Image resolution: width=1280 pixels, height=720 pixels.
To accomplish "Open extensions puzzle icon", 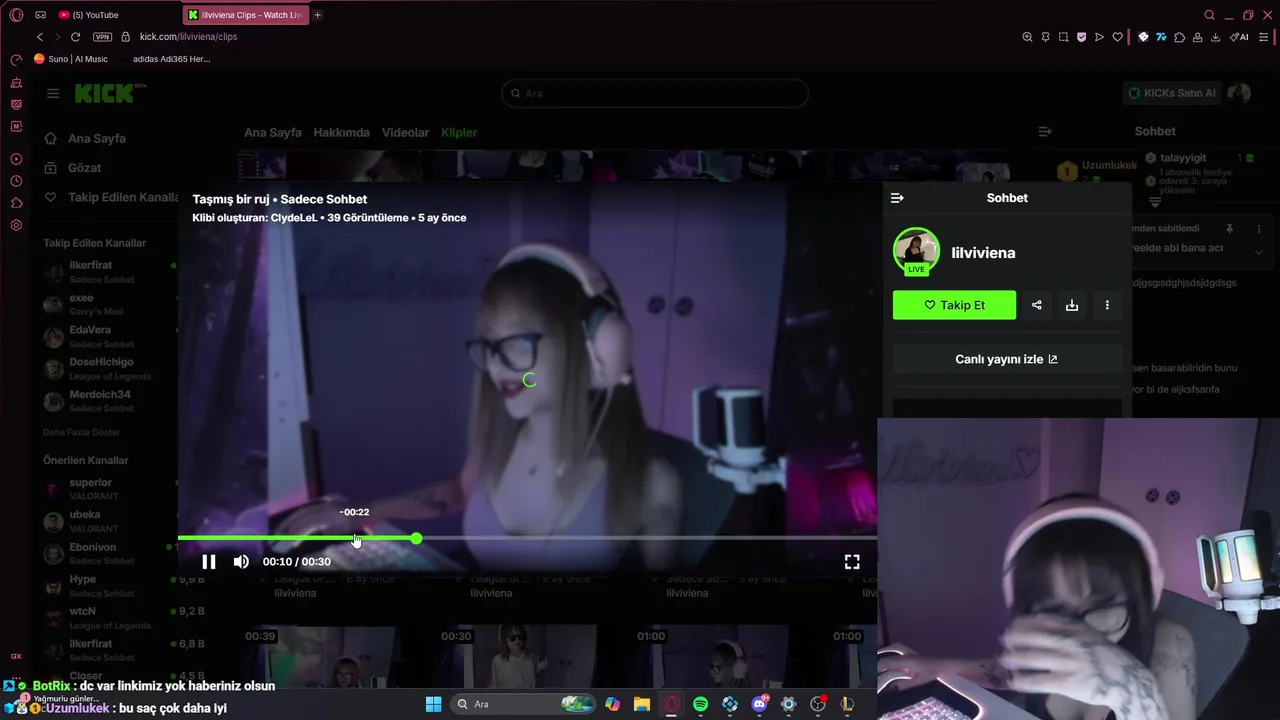I will coord(1180,37).
